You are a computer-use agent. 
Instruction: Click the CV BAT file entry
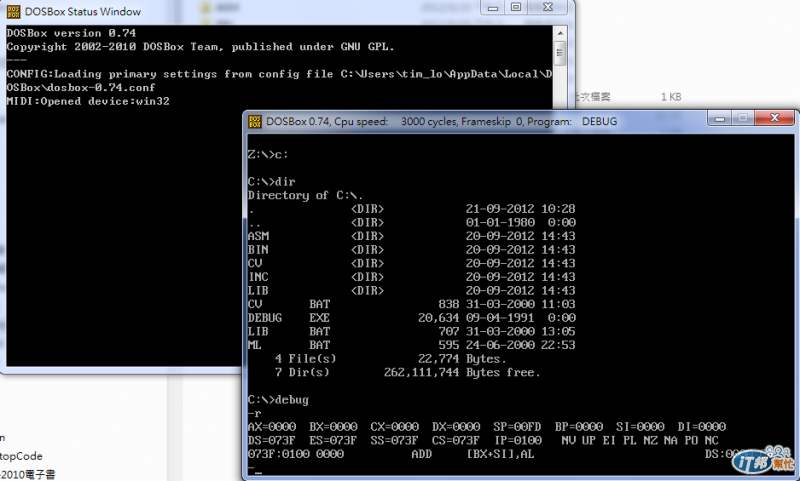(411, 304)
